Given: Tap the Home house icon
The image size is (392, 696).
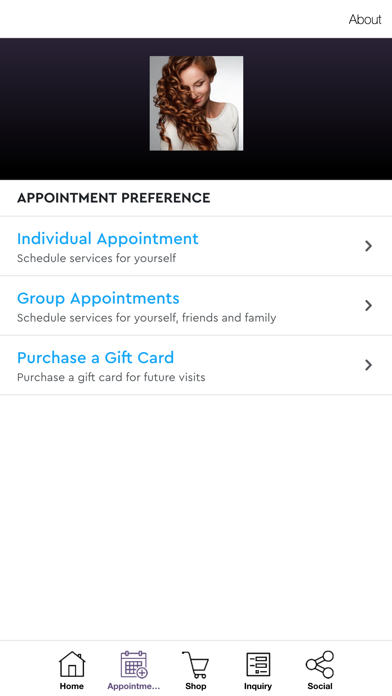Looking at the screenshot, I should pos(72,664).
